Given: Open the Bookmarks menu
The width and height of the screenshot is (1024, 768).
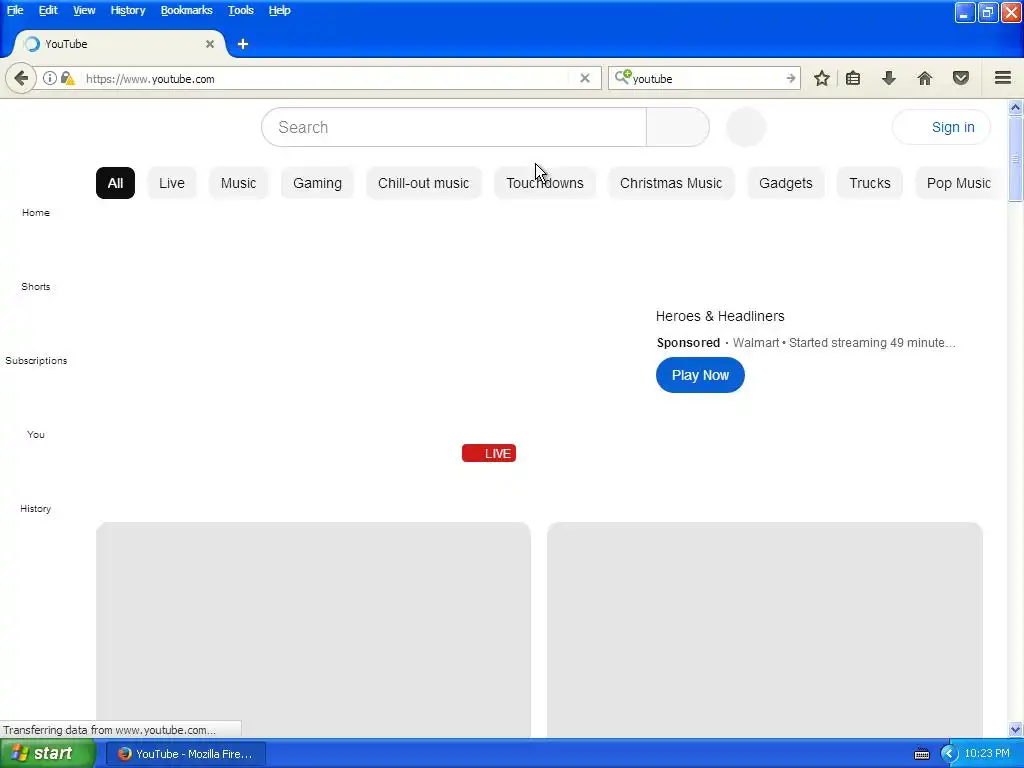Looking at the screenshot, I should [x=186, y=10].
